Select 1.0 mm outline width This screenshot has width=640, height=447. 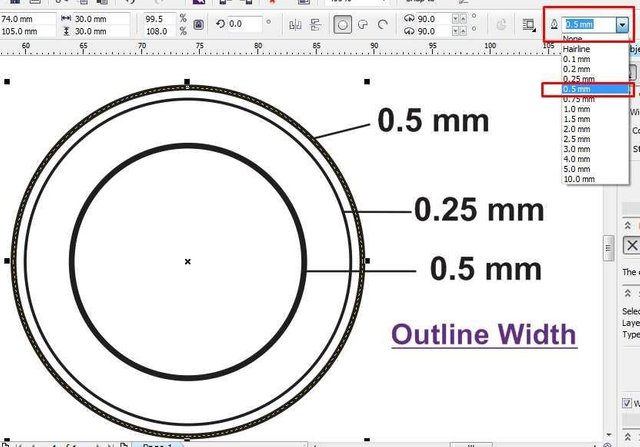(594, 109)
